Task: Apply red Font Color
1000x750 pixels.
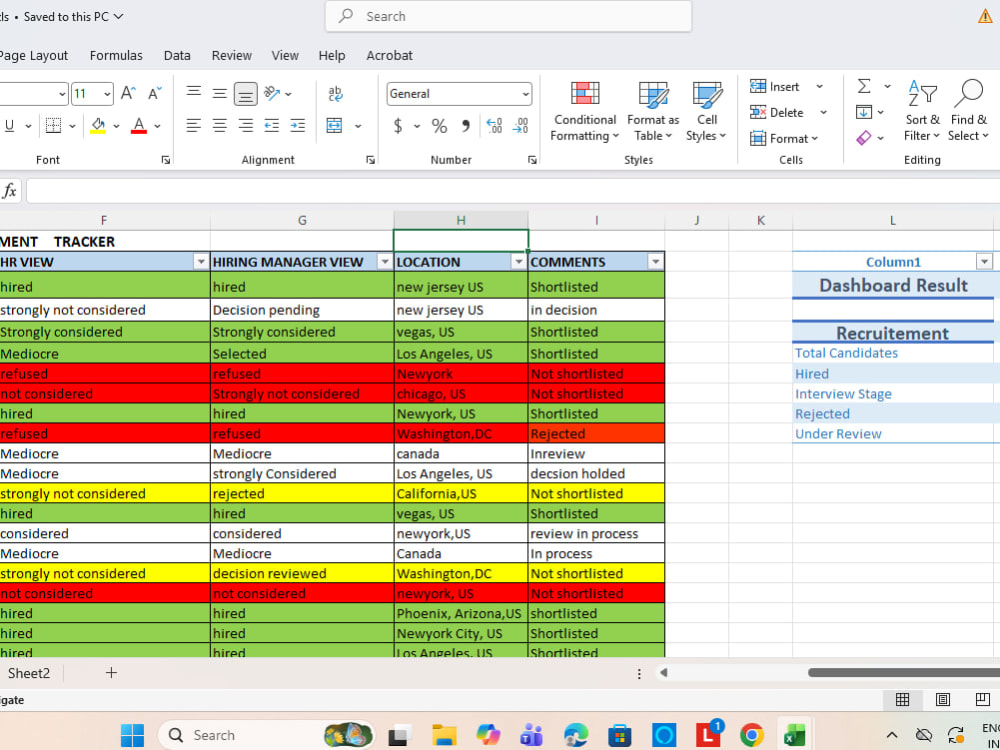Action: 138,126
